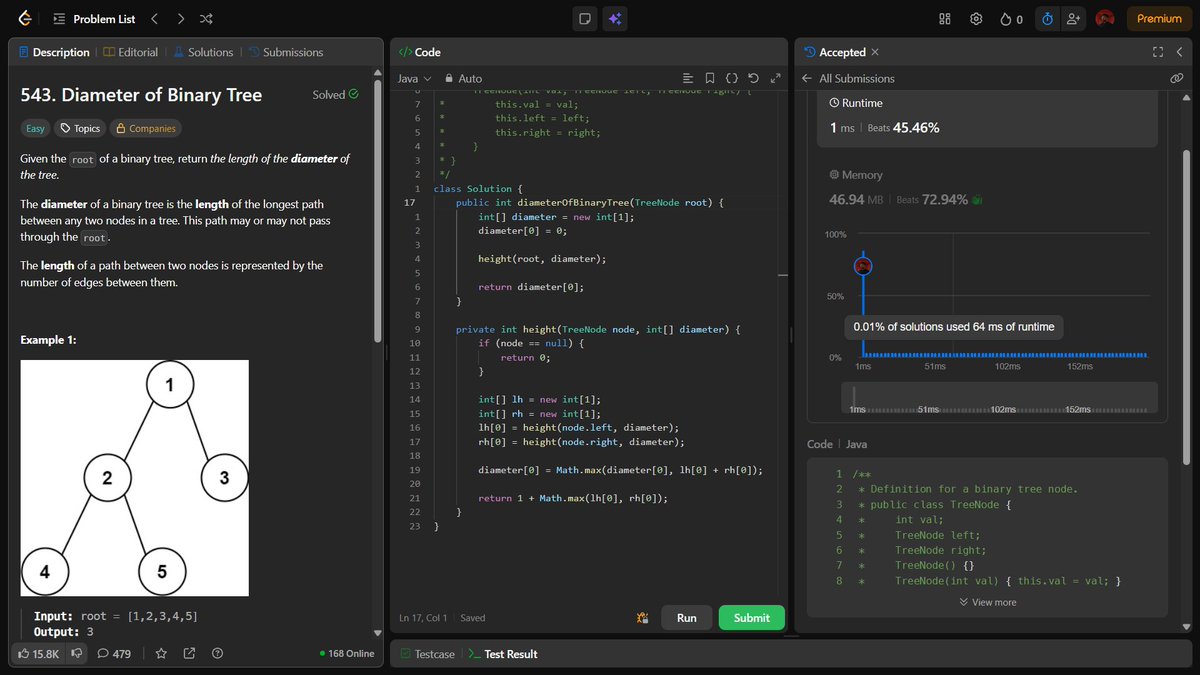Switch to the Description tab
The width and height of the screenshot is (1200, 675).
pos(53,52)
